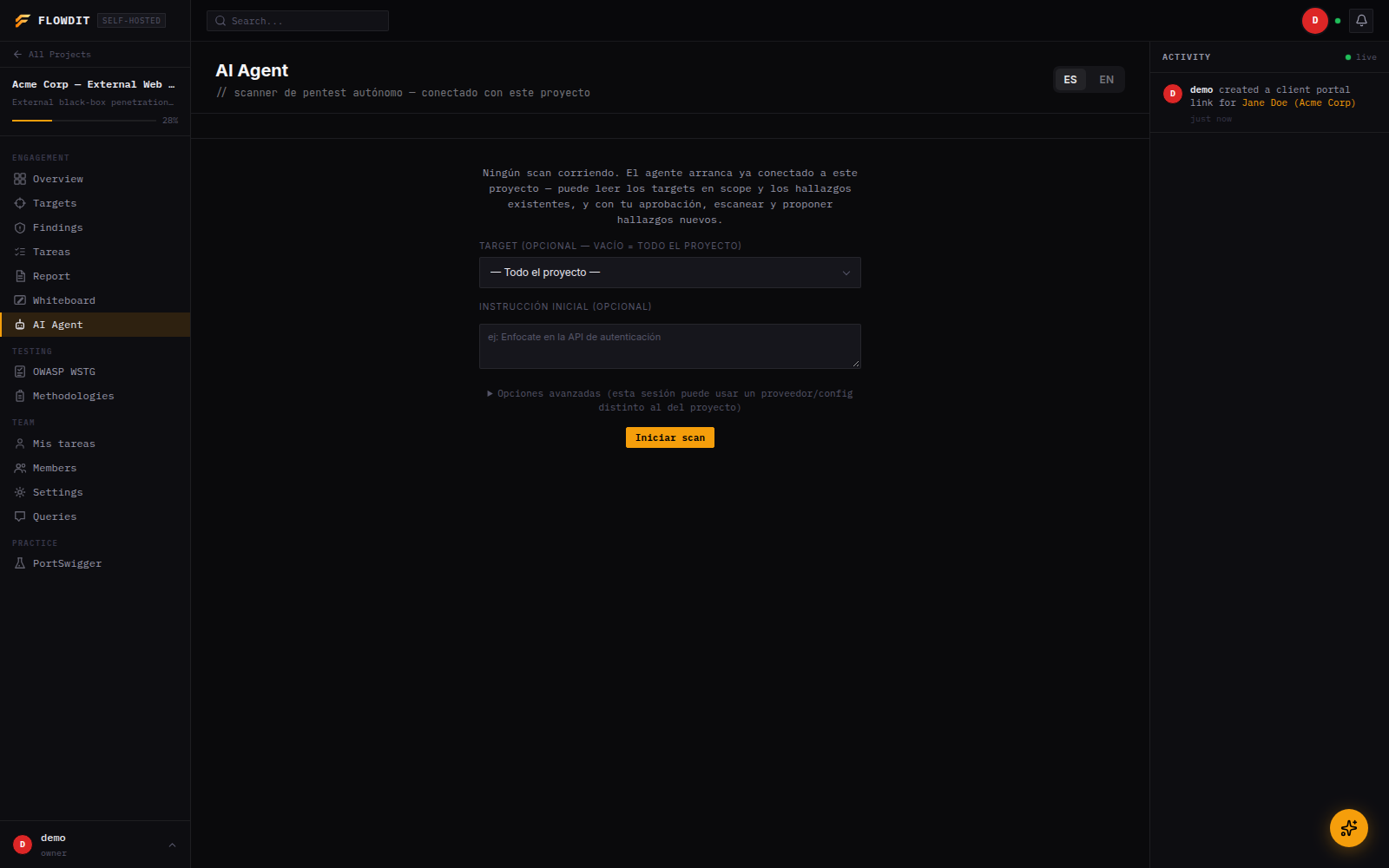1389x868 pixels.
Task: Click the 'External black-box penetration' project description
Action: (93, 102)
